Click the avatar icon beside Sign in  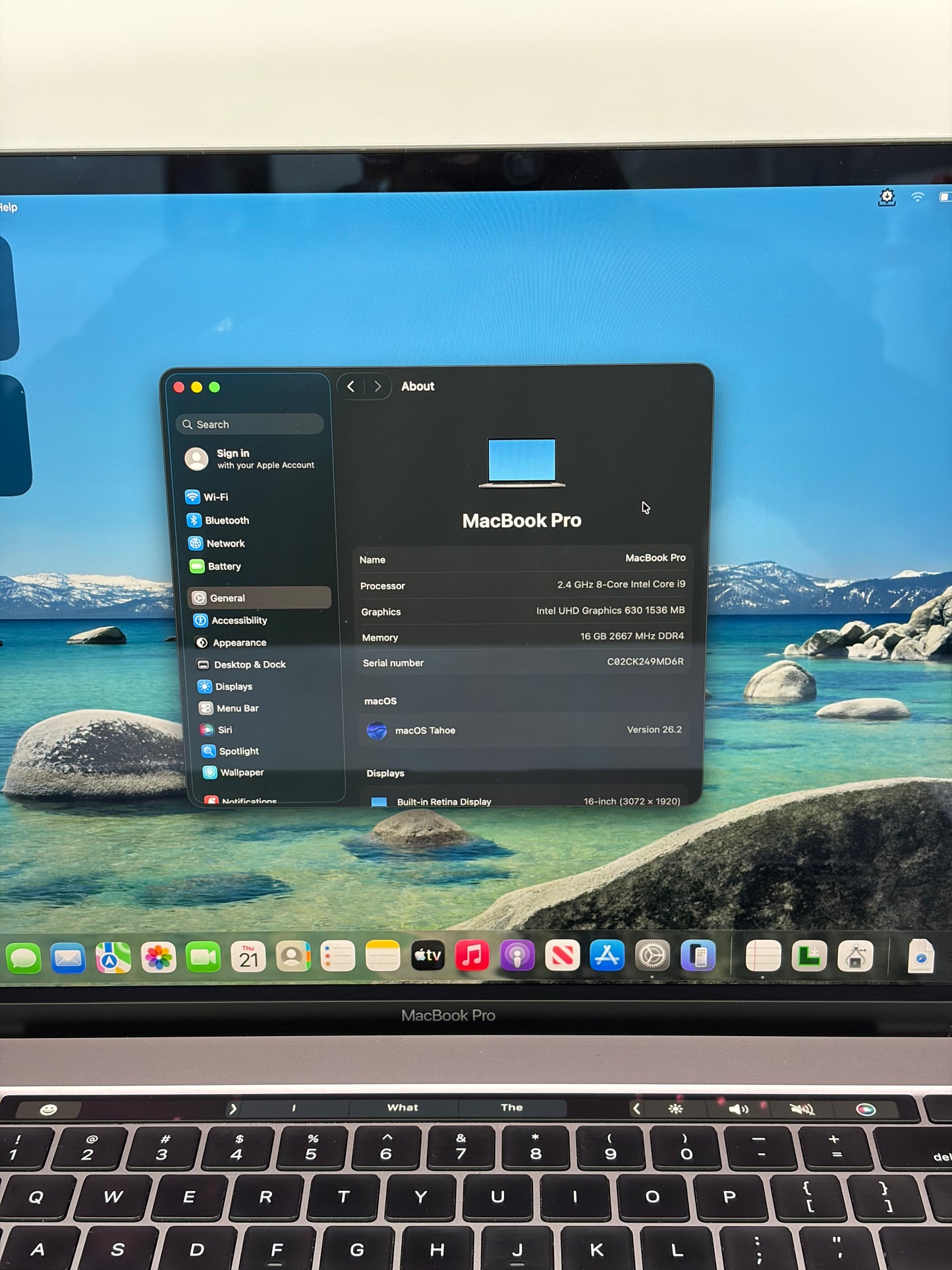(x=196, y=459)
